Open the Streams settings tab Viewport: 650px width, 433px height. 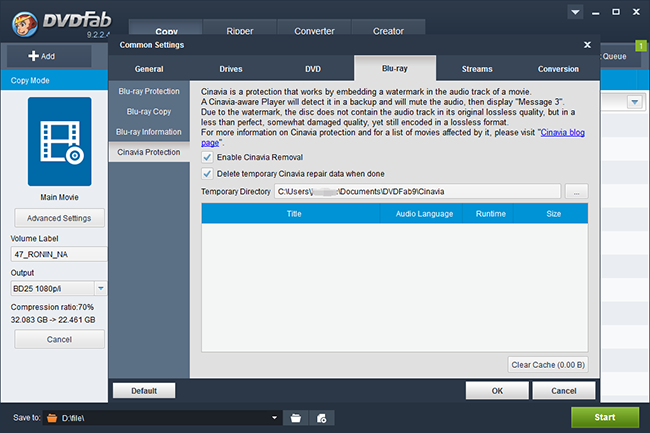477,69
